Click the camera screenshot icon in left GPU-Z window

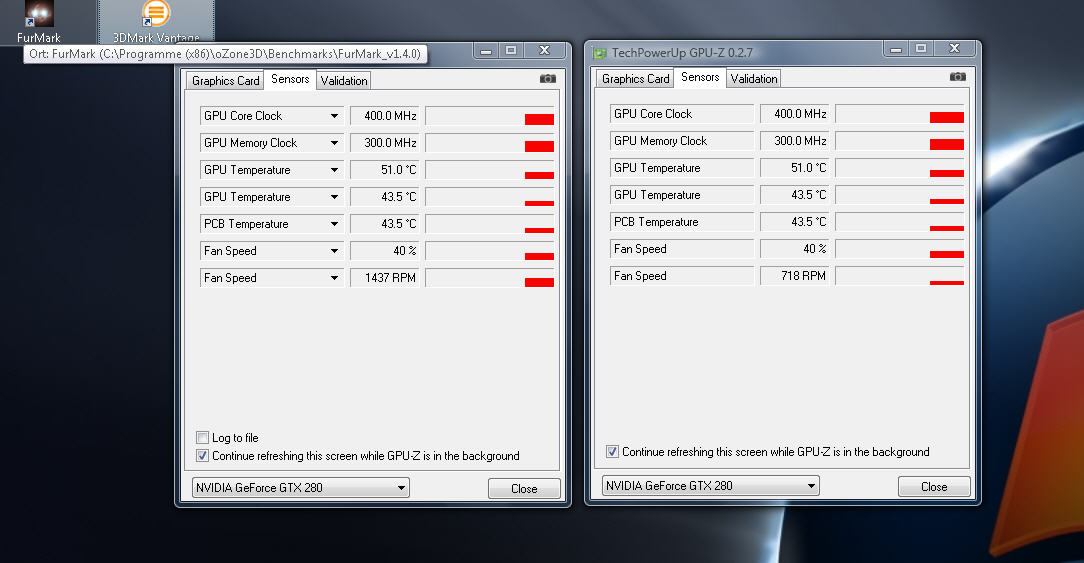(548, 79)
